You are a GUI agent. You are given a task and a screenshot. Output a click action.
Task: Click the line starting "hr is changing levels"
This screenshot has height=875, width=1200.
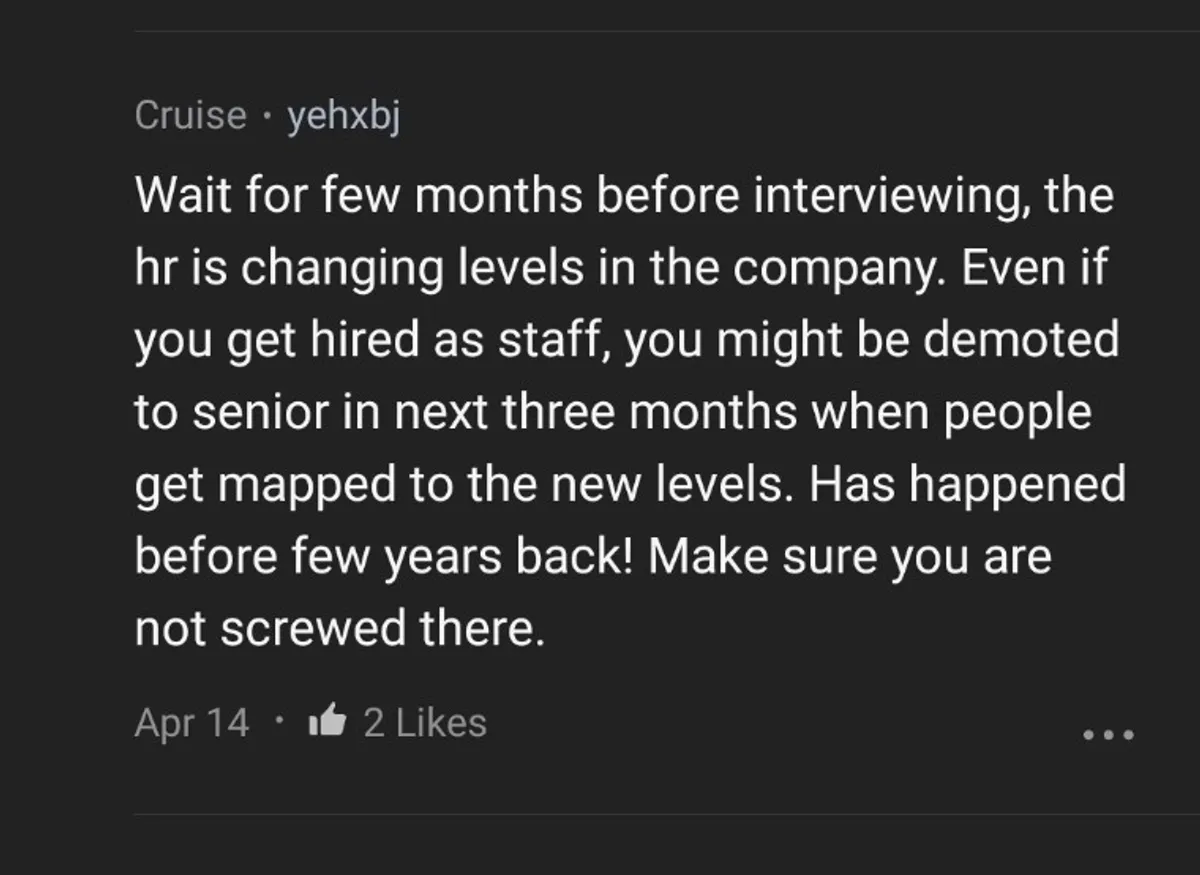pos(620,268)
